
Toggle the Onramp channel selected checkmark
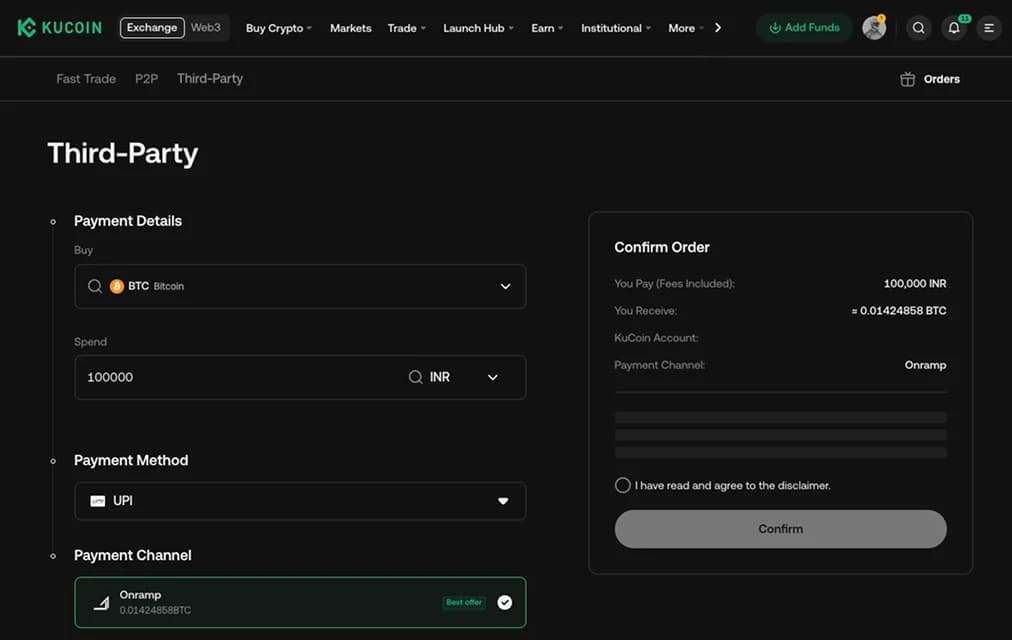pos(505,603)
